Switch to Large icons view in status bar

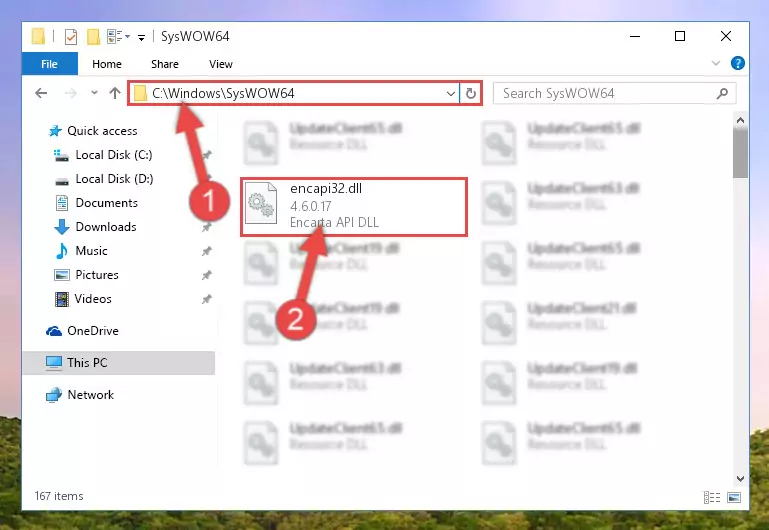[x=734, y=498]
